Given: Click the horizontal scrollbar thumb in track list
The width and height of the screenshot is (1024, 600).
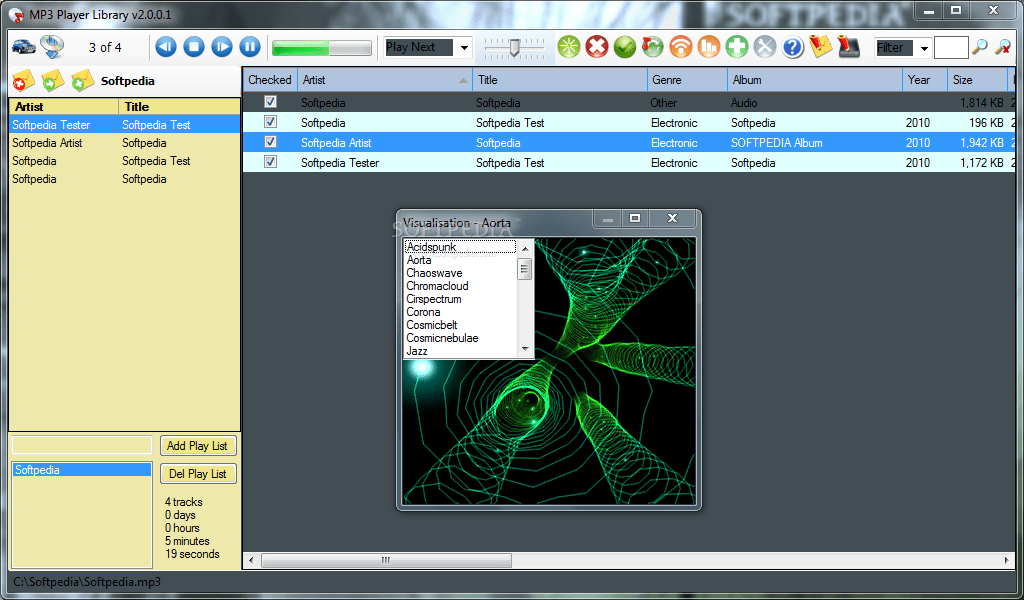Looking at the screenshot, I should click(x=386, y=560).
